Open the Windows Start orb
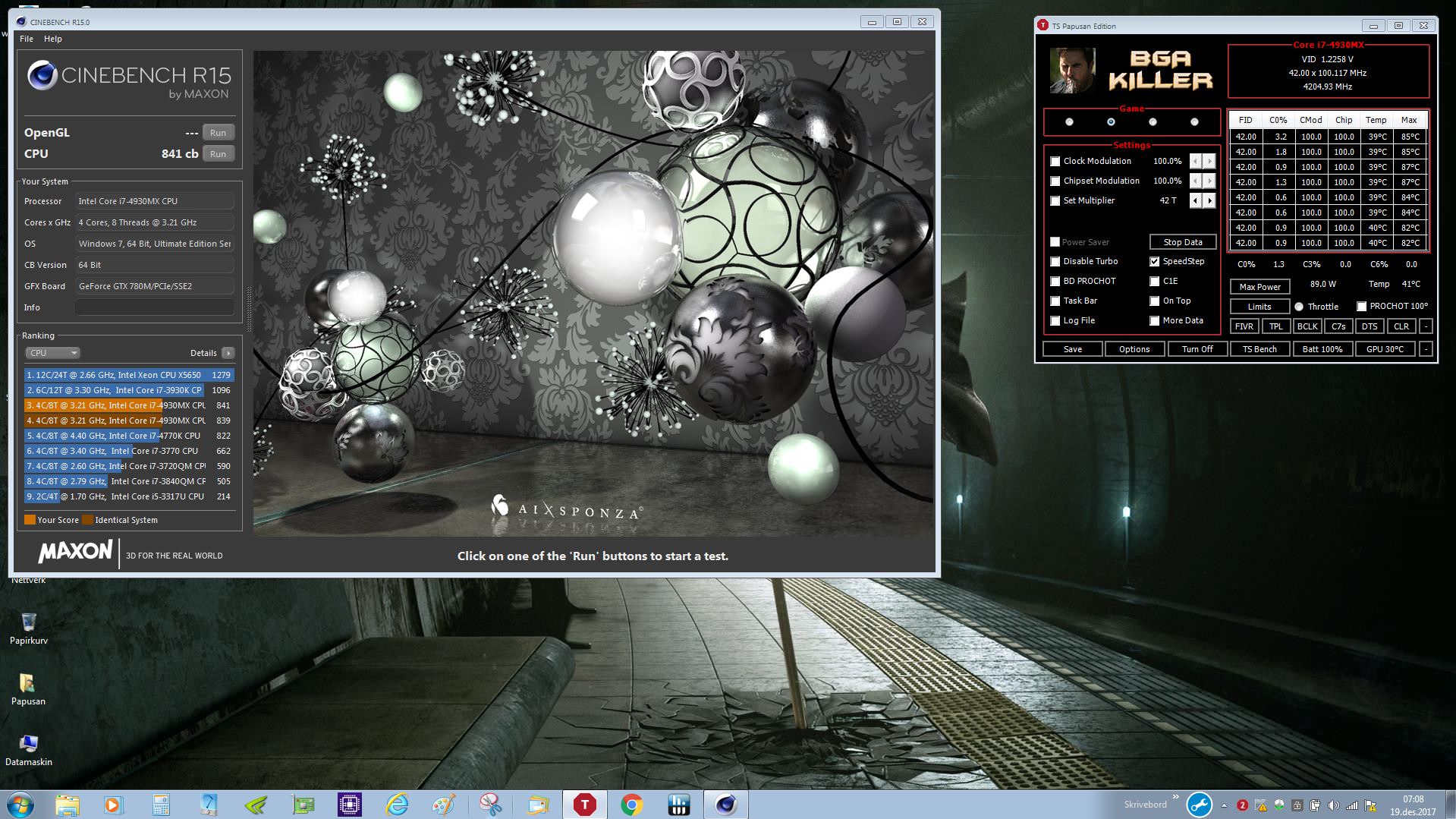 click(x=20, y=805)
